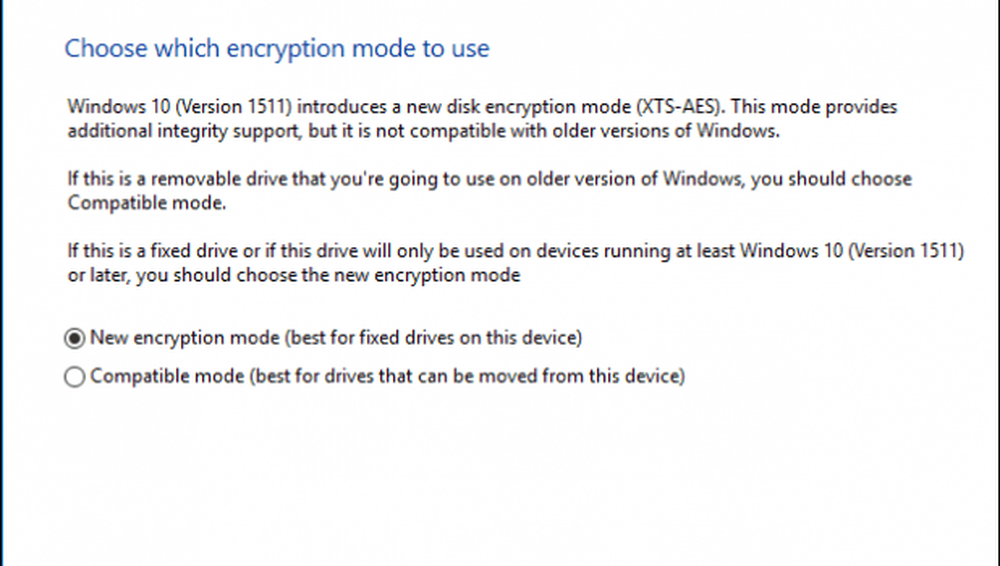Click "(best for fixed drives on this device)" text
The height and width of the screenshot is (566, 1000).
click(x=433, y=338)
